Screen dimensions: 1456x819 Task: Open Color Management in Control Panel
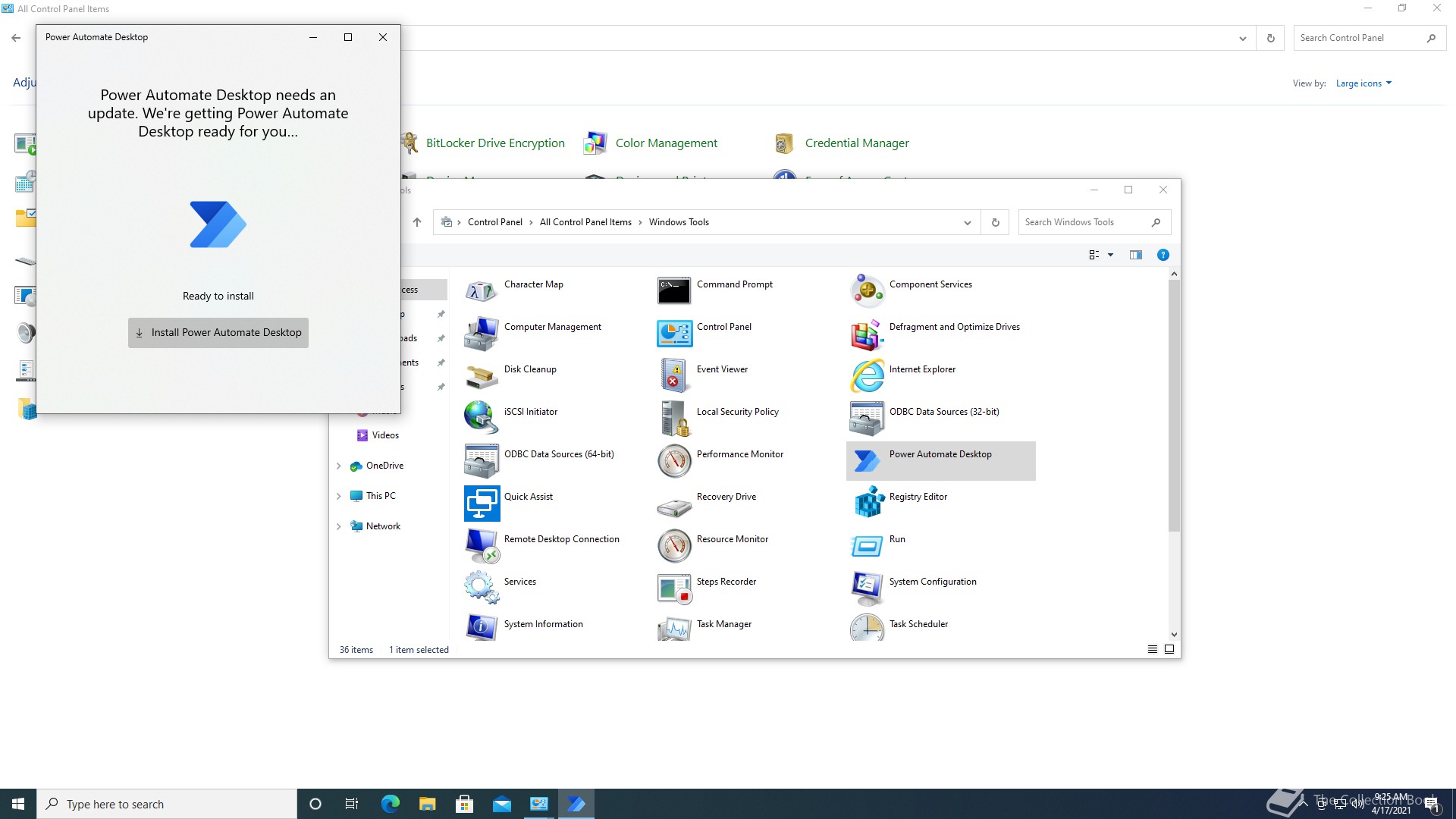coord(666,143)
